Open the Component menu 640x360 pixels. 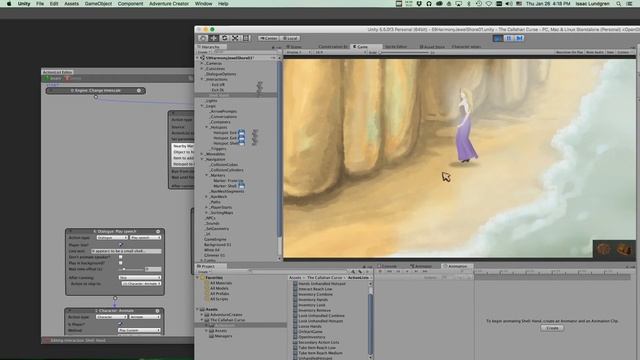[x=130, y=4]
